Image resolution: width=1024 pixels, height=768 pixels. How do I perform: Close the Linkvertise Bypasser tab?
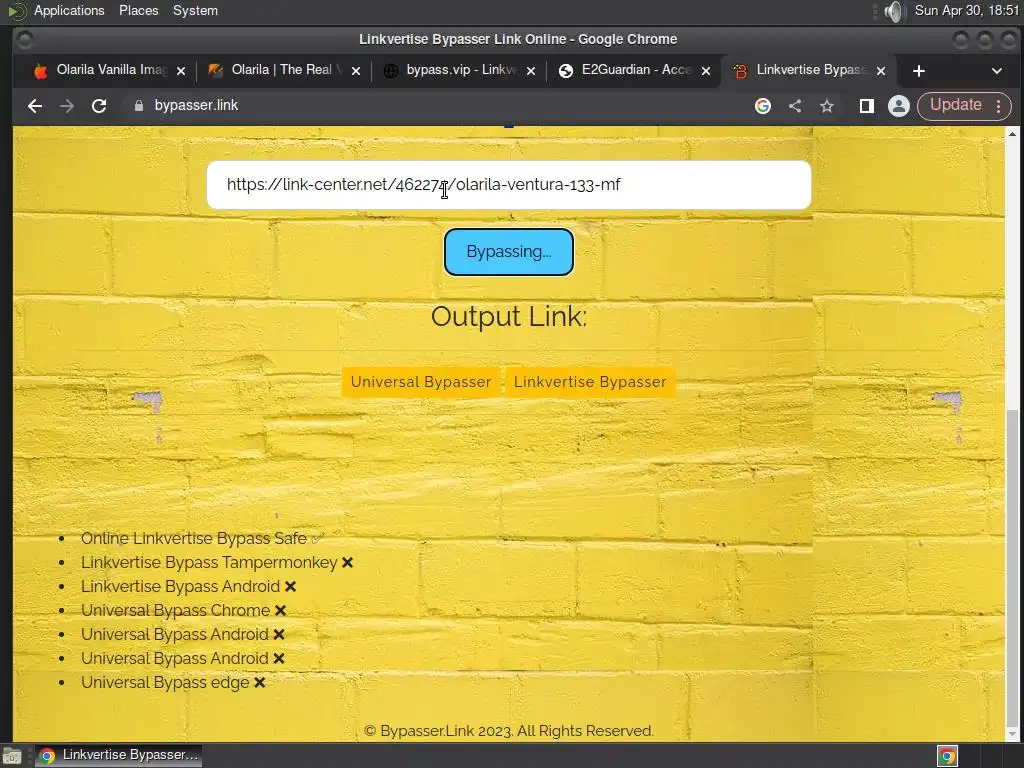pyautogui.click(x=881, y=71)
